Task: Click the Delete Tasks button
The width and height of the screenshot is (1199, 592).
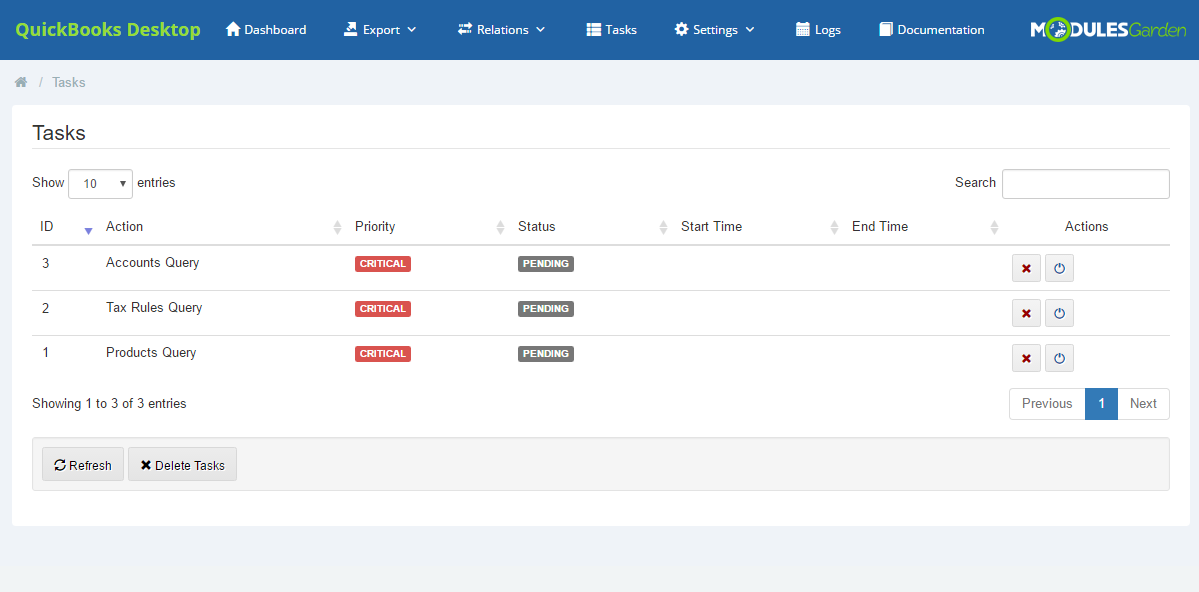Action: coord(183,465)
